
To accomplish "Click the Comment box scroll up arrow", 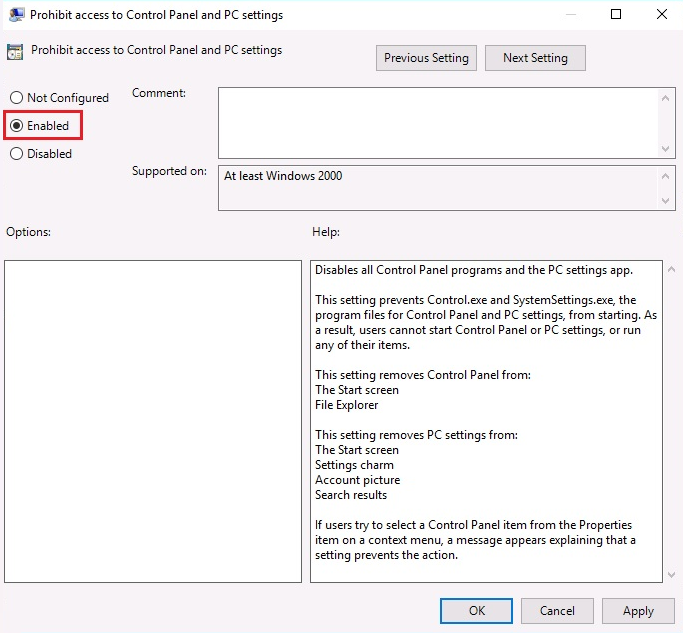I will [x=667, y=97].
